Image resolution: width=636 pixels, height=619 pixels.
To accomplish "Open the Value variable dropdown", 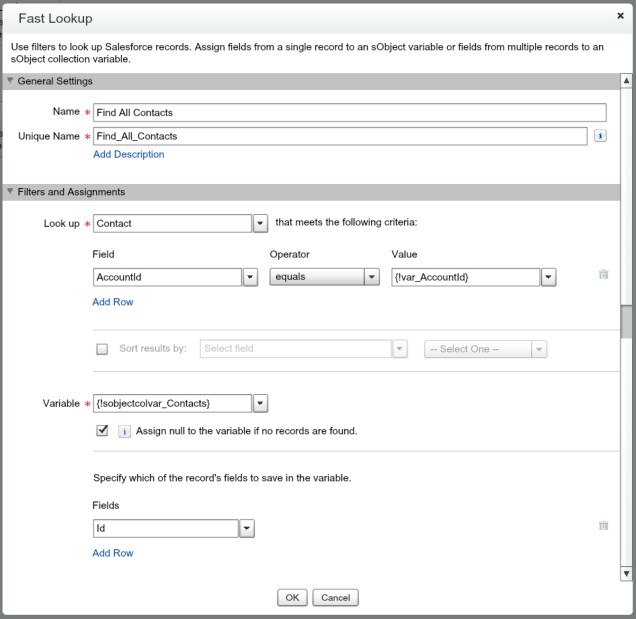I will [x=548, y=277].
